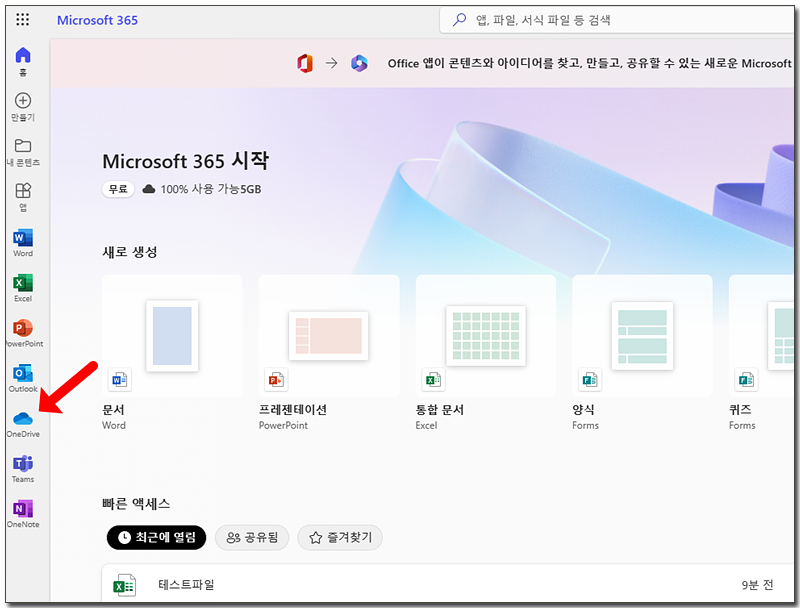Click the search box for apps and files

pyautogui.click(x=617, y=20)
